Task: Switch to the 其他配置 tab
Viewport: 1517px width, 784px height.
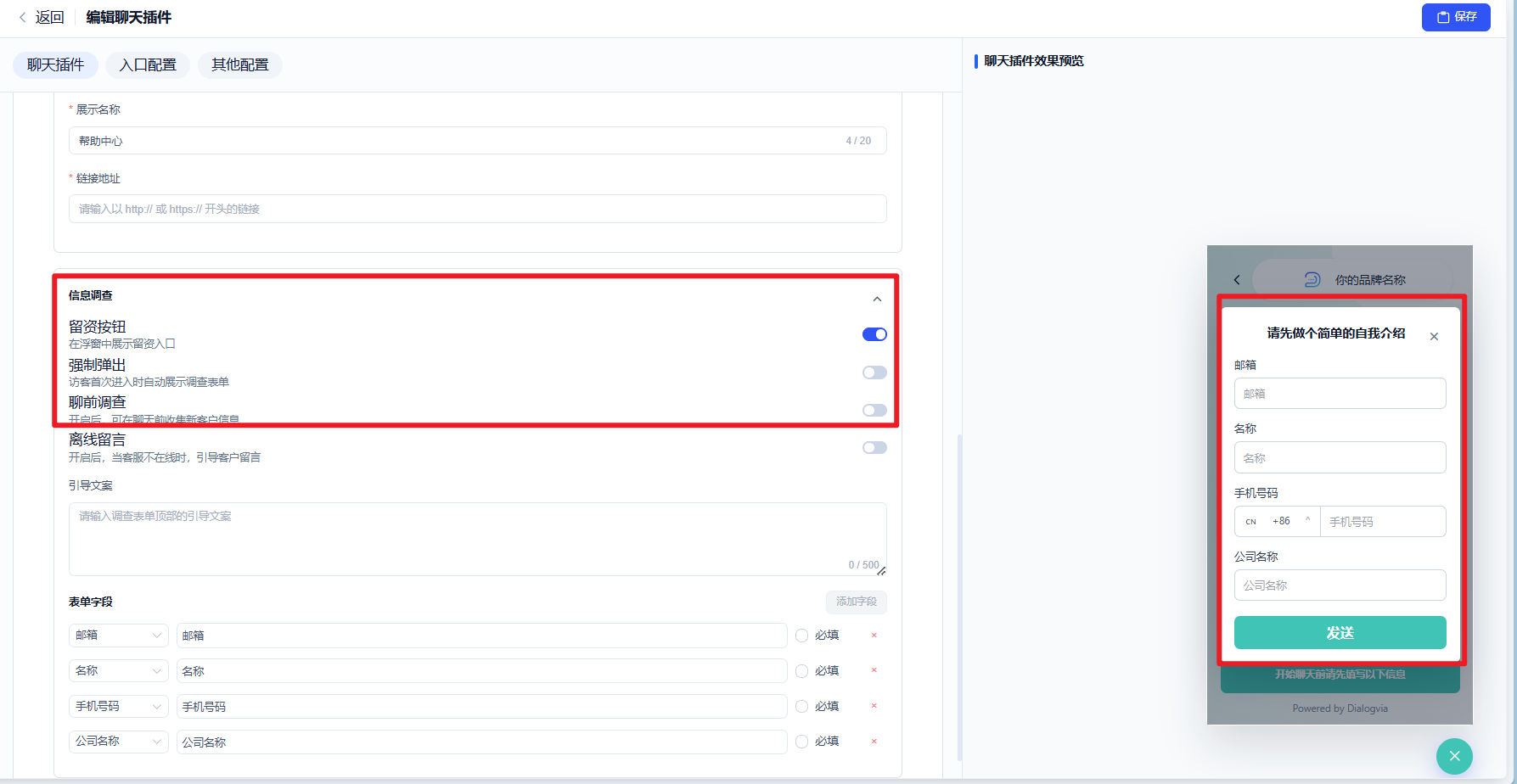Action: click(x=240, y=65)
